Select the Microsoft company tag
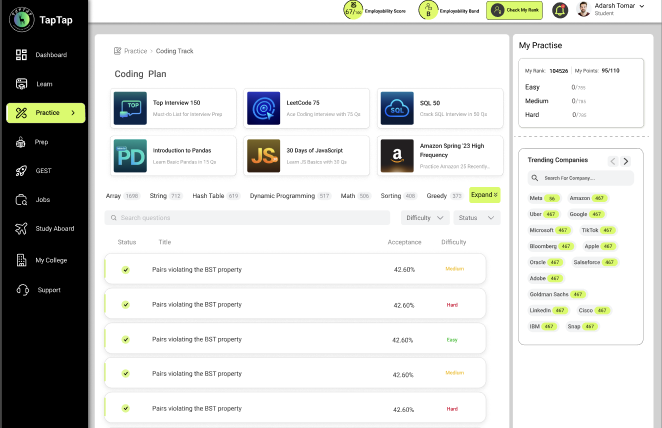Viewport: 662px width, 428px height. coord(550,230)
